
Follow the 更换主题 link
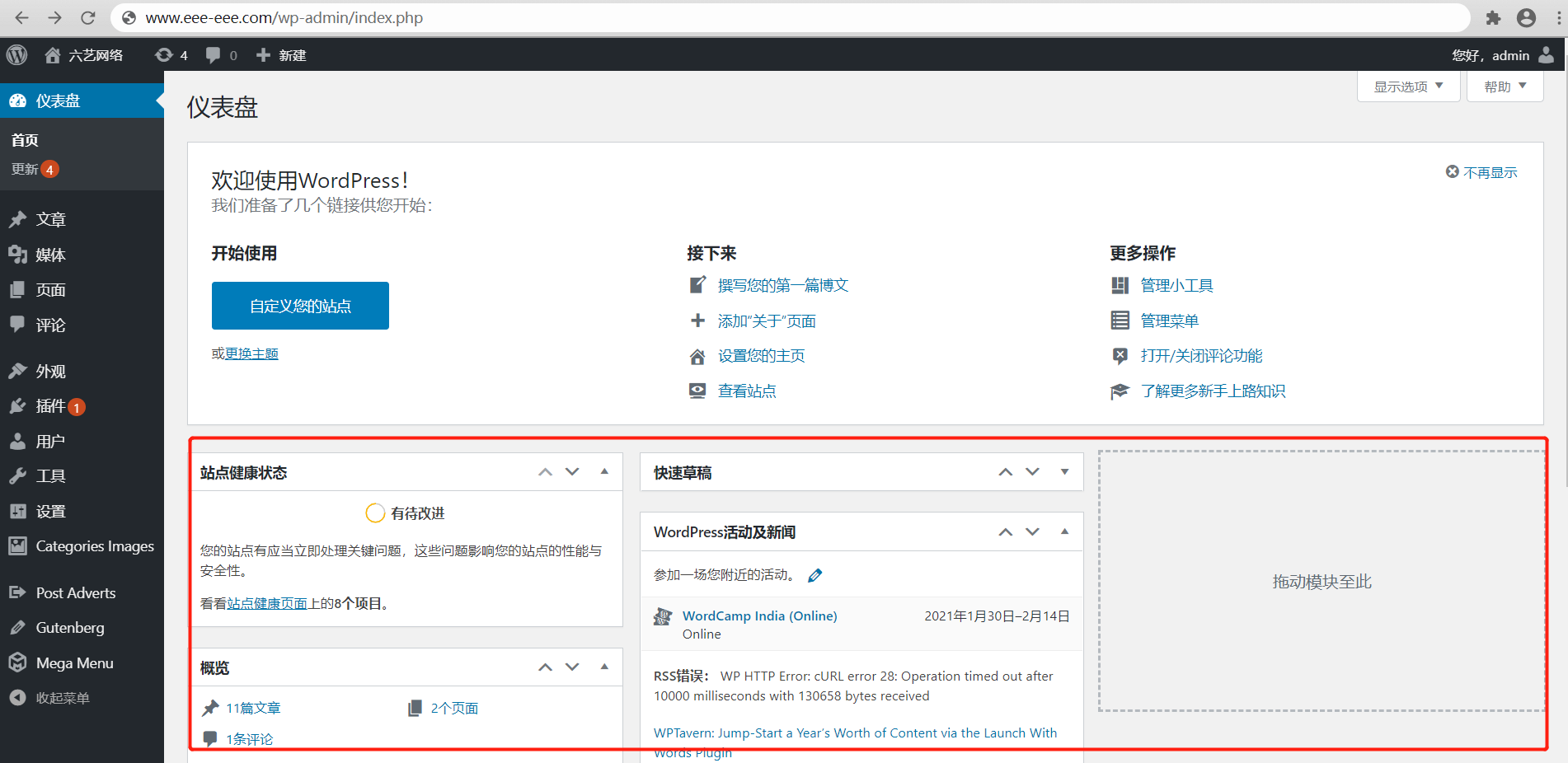(252, 353)
